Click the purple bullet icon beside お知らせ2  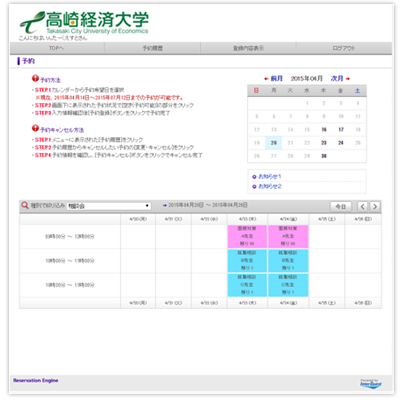254,187
